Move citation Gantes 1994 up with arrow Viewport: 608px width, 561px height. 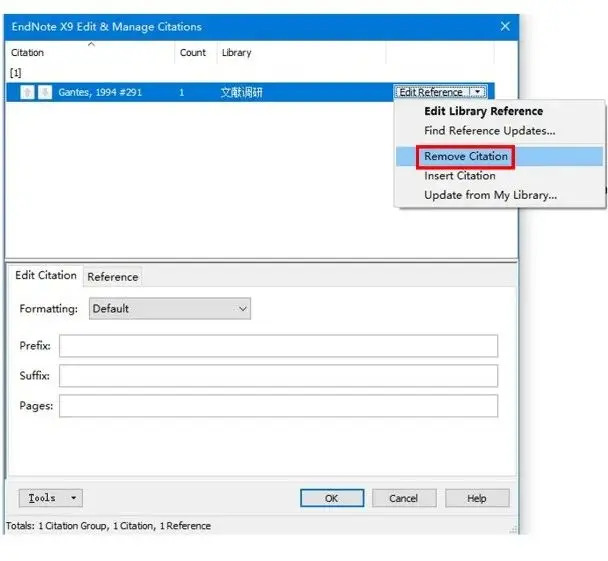(x=27, y=92)
